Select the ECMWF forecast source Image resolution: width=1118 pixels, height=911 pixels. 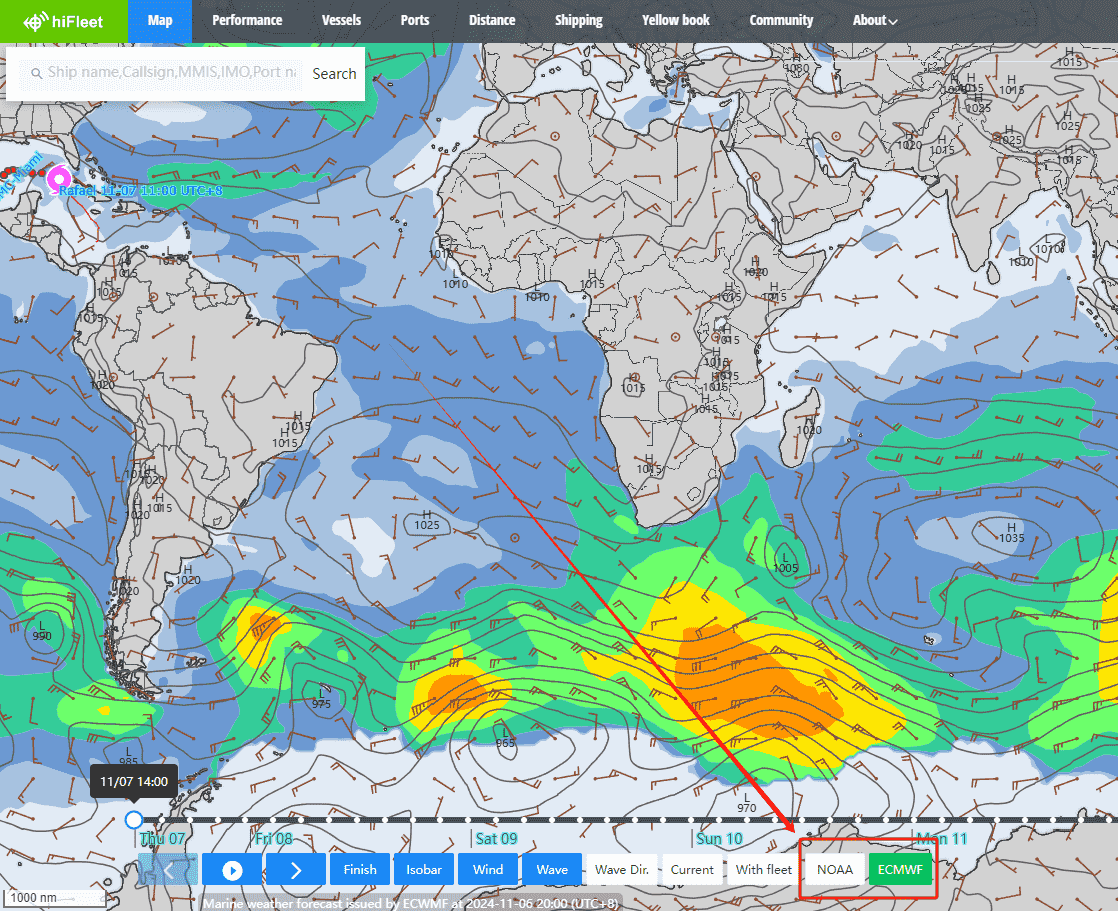[901, 870]
